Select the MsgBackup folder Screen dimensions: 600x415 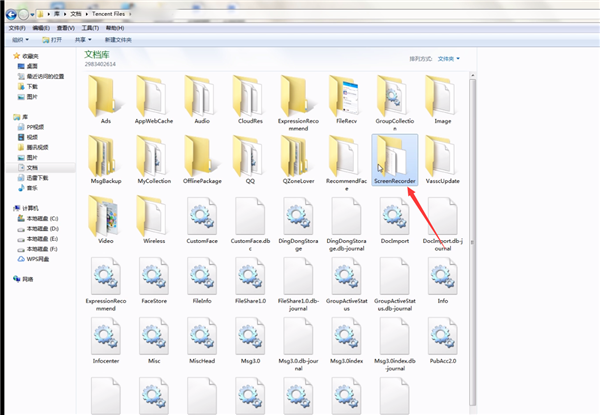106,160
